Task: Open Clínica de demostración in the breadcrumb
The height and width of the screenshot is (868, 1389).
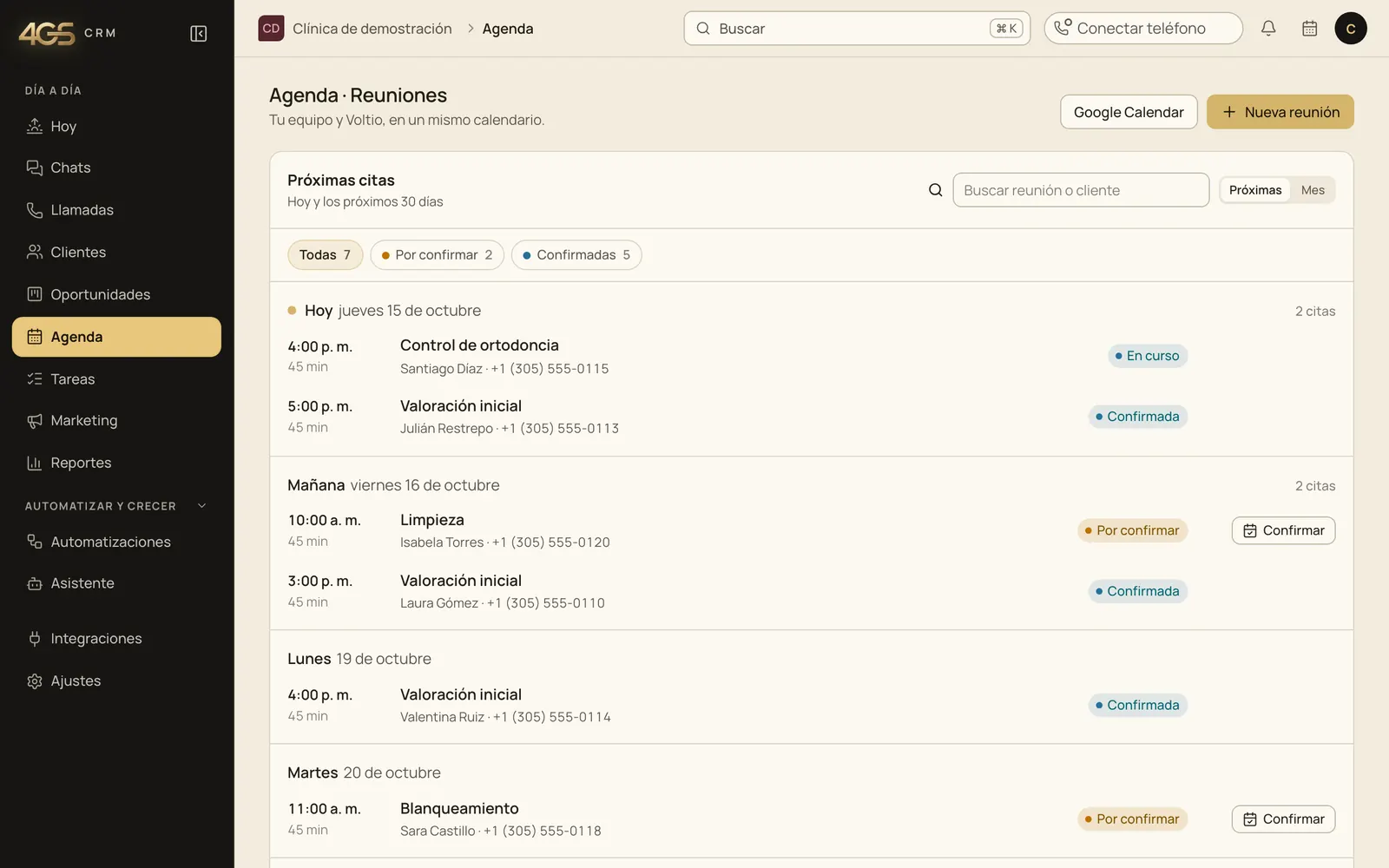Action: point(372,29)
